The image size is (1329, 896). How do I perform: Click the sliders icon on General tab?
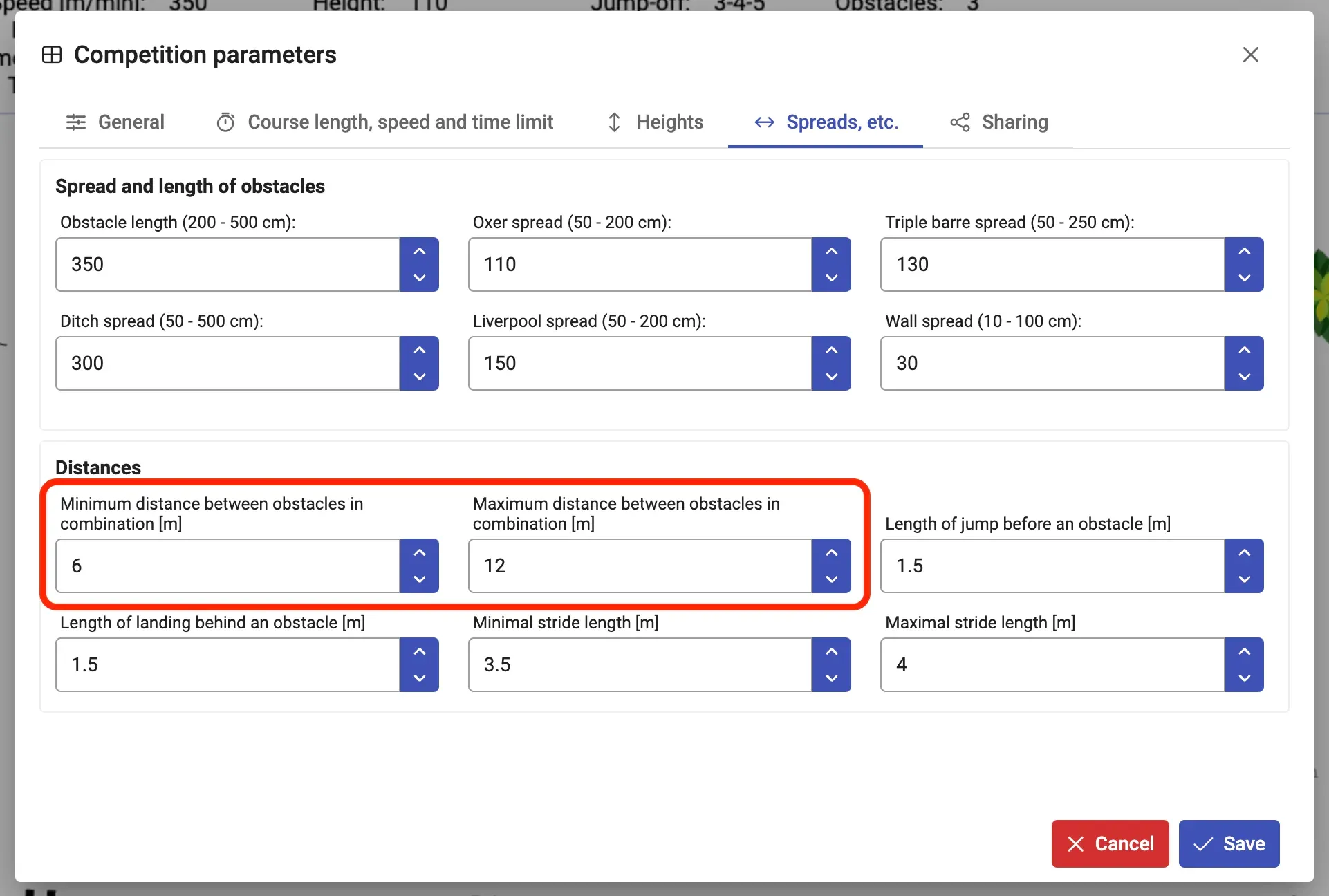coord(76,122)
